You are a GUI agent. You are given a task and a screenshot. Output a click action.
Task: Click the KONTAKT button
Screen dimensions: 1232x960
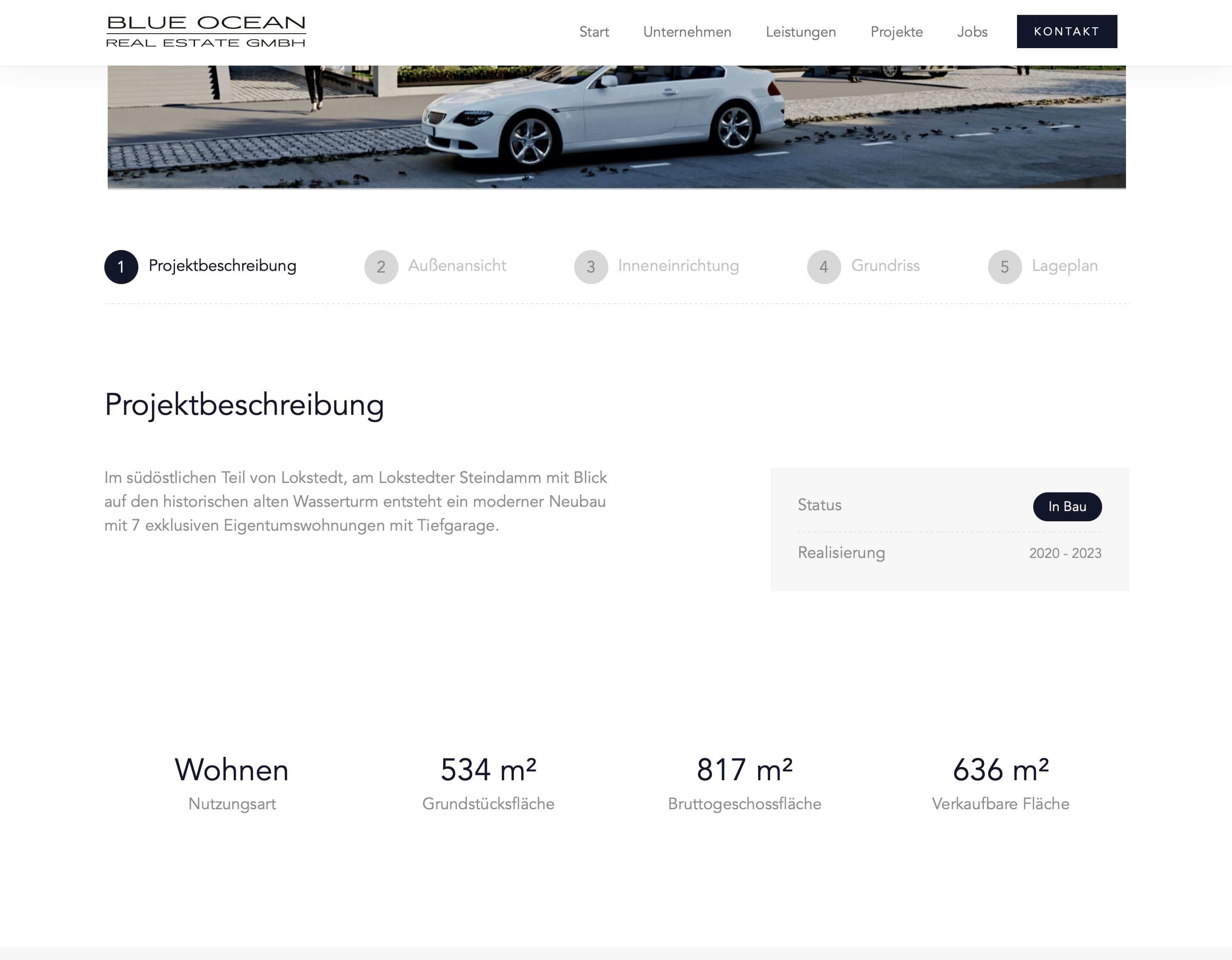[1067, 32]
